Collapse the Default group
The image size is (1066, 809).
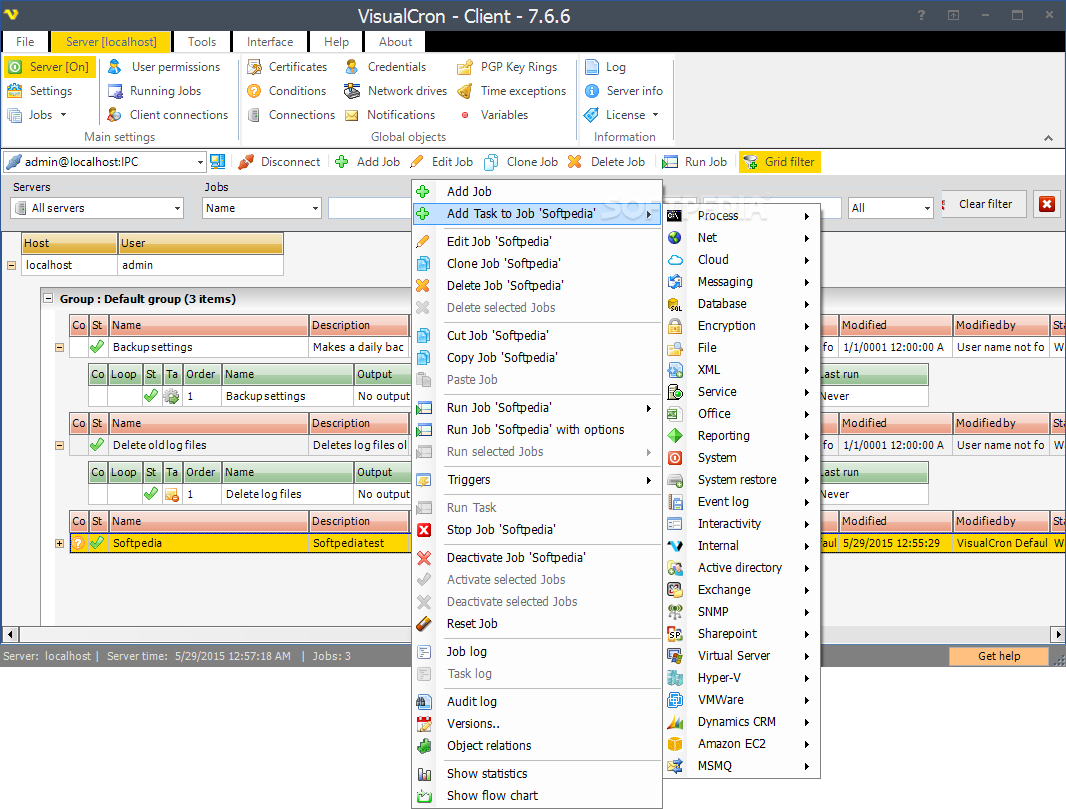point(48,298)
